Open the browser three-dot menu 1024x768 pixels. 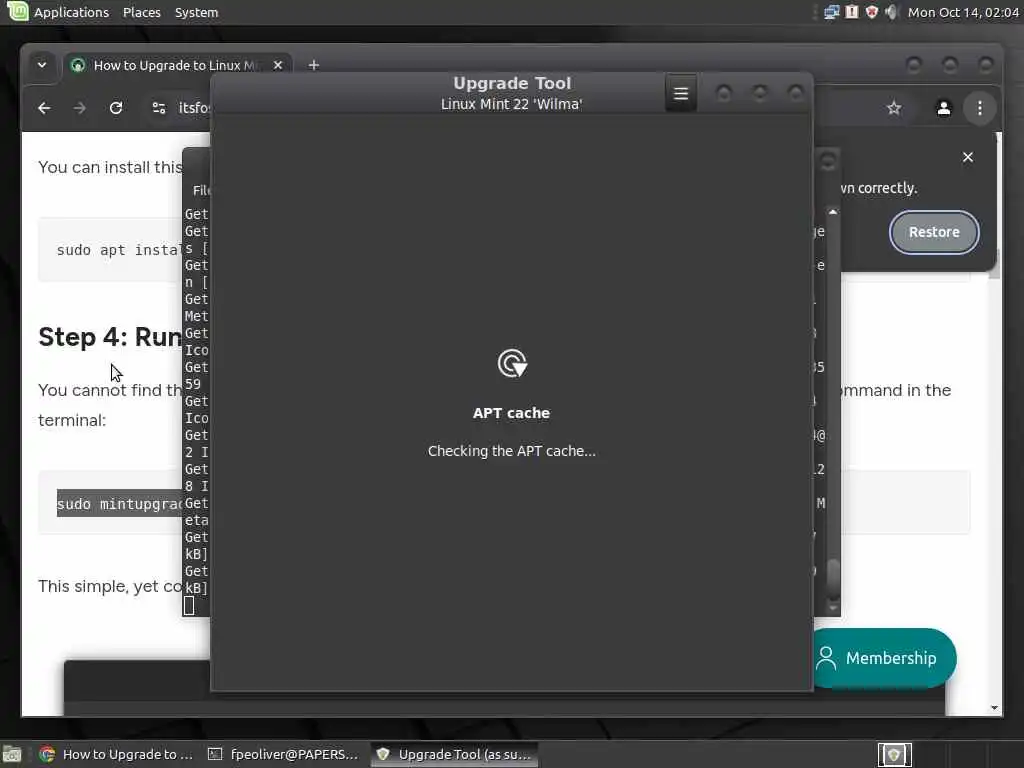(x=980, y=108)
